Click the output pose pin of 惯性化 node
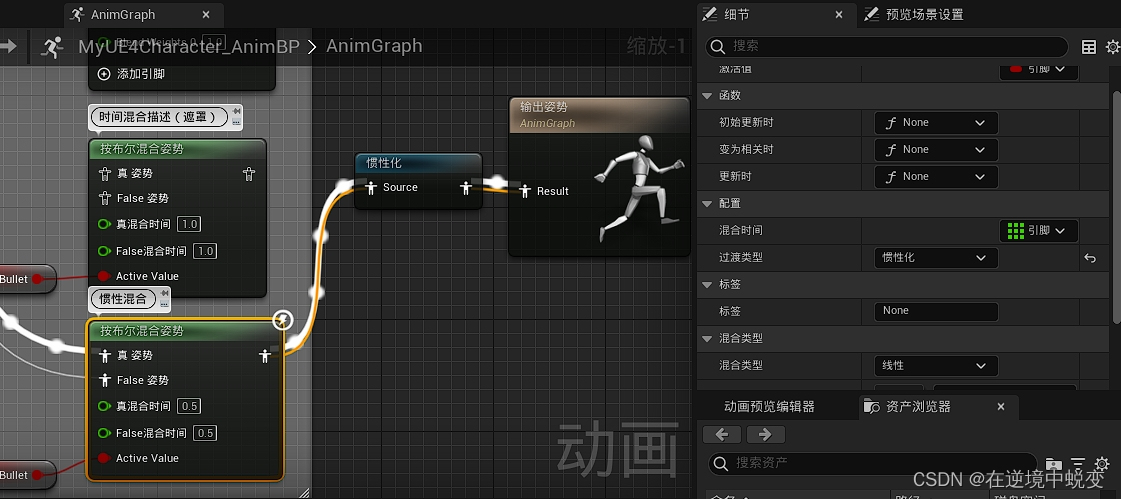Screen dimensions: 1121x499 (x=466, y=187)
